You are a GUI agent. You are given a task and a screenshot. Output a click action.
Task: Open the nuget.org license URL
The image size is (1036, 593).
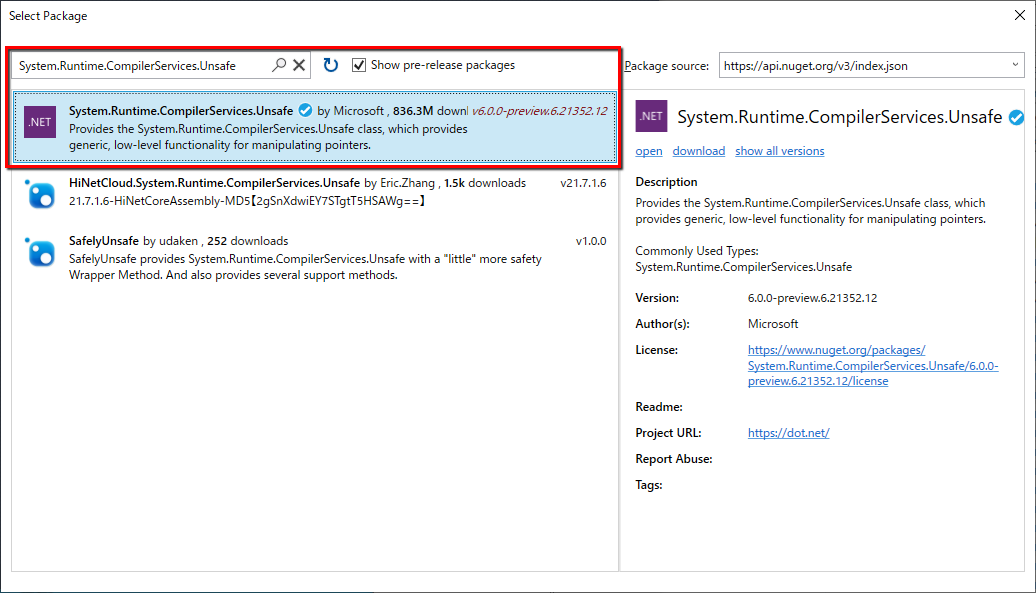(873, 365)
